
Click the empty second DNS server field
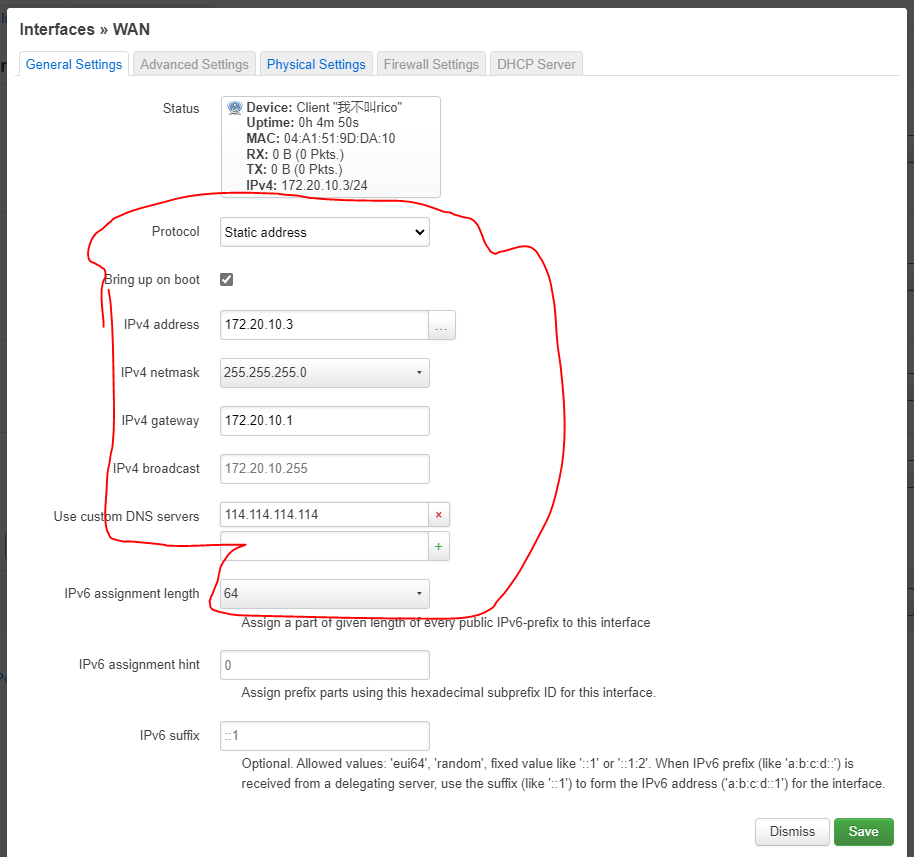pos(324,546)
